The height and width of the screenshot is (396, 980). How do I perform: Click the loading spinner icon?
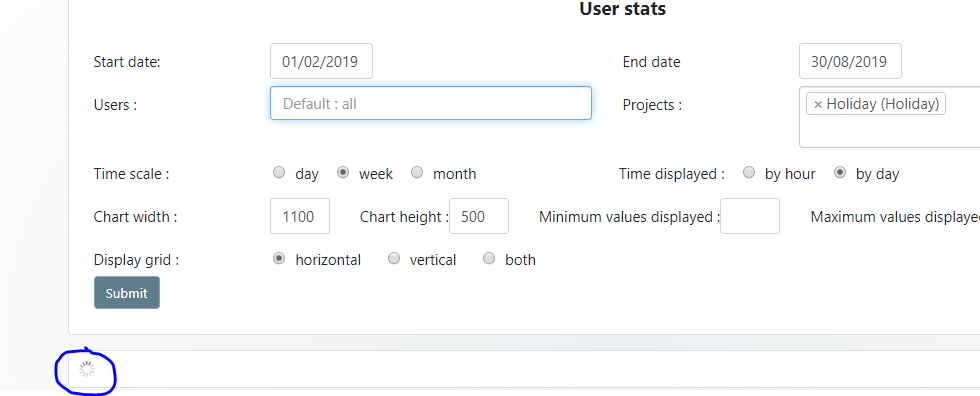pyautogui.click(x=87, y=369)
